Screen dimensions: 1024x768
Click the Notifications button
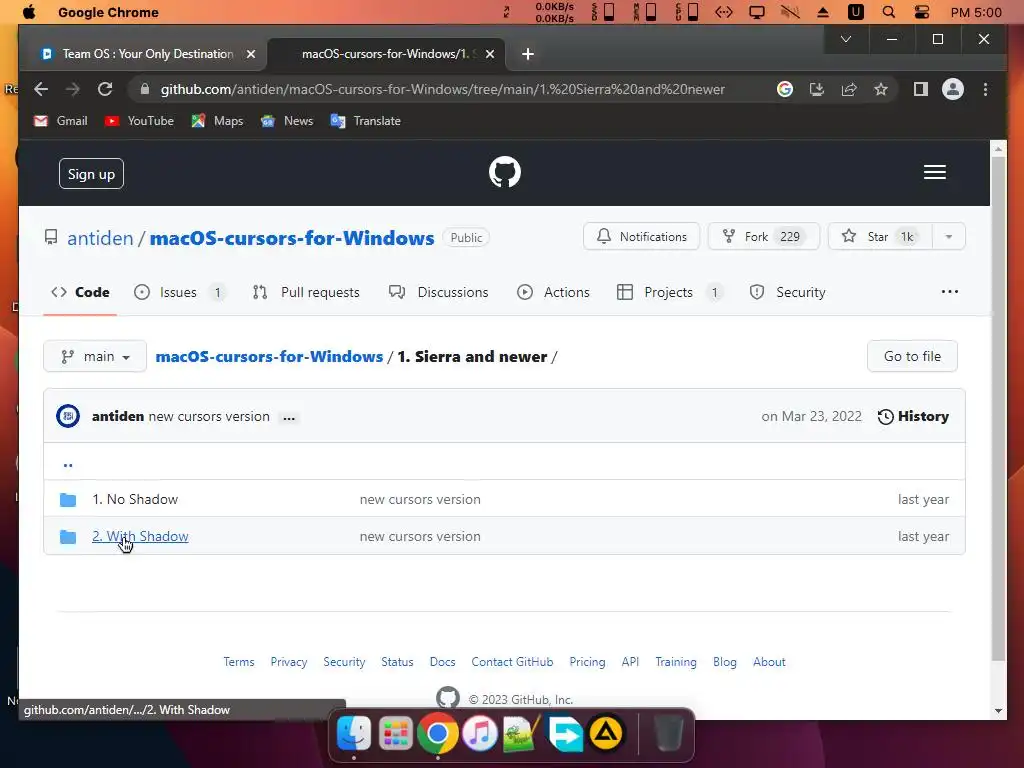coord(641,236)
